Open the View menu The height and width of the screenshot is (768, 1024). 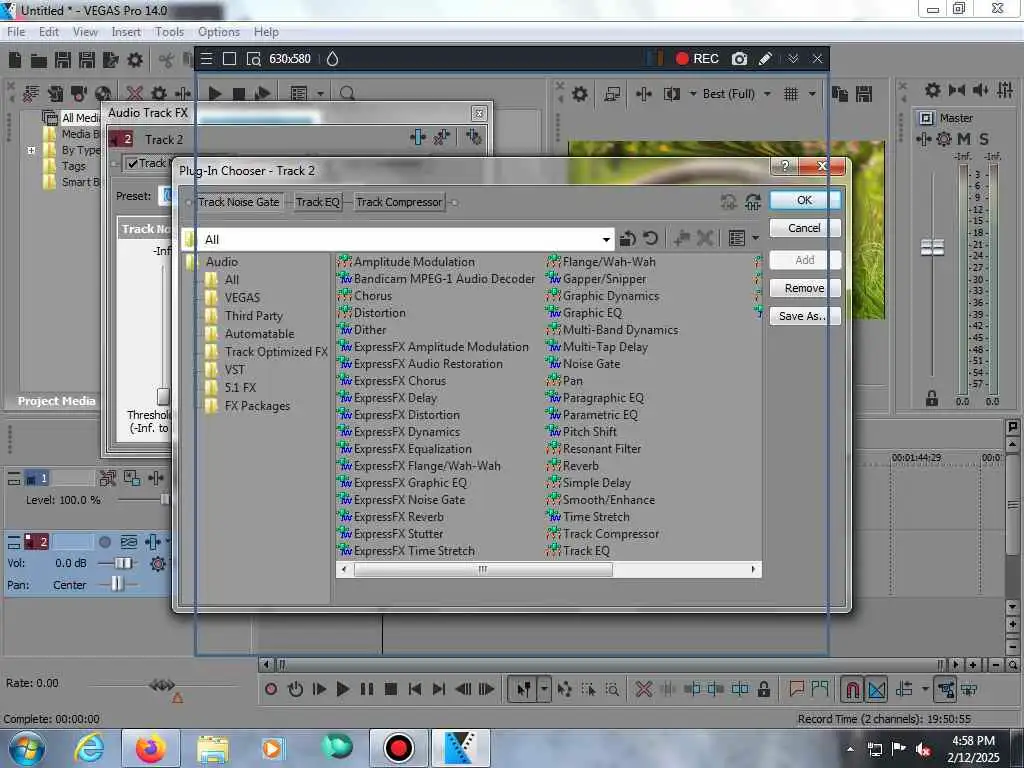85,32
